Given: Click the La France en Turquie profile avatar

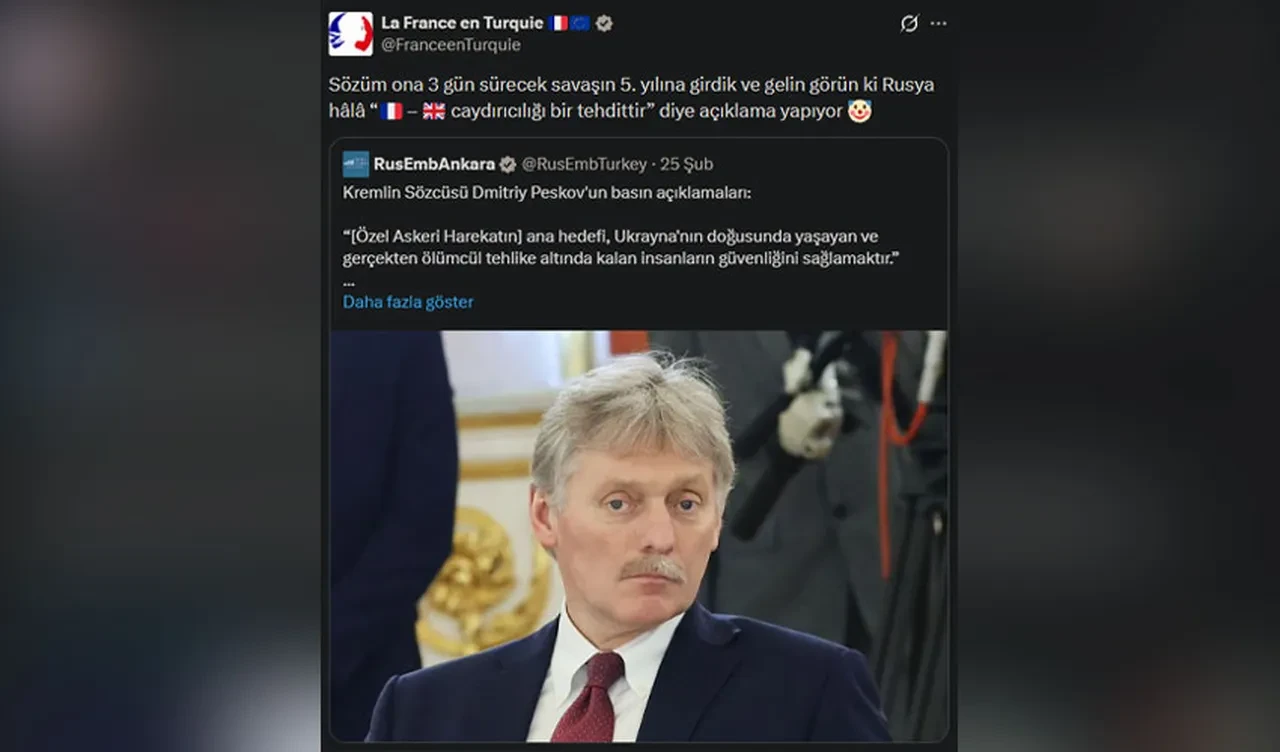Looking at the screenshot, I should (350, 33).
